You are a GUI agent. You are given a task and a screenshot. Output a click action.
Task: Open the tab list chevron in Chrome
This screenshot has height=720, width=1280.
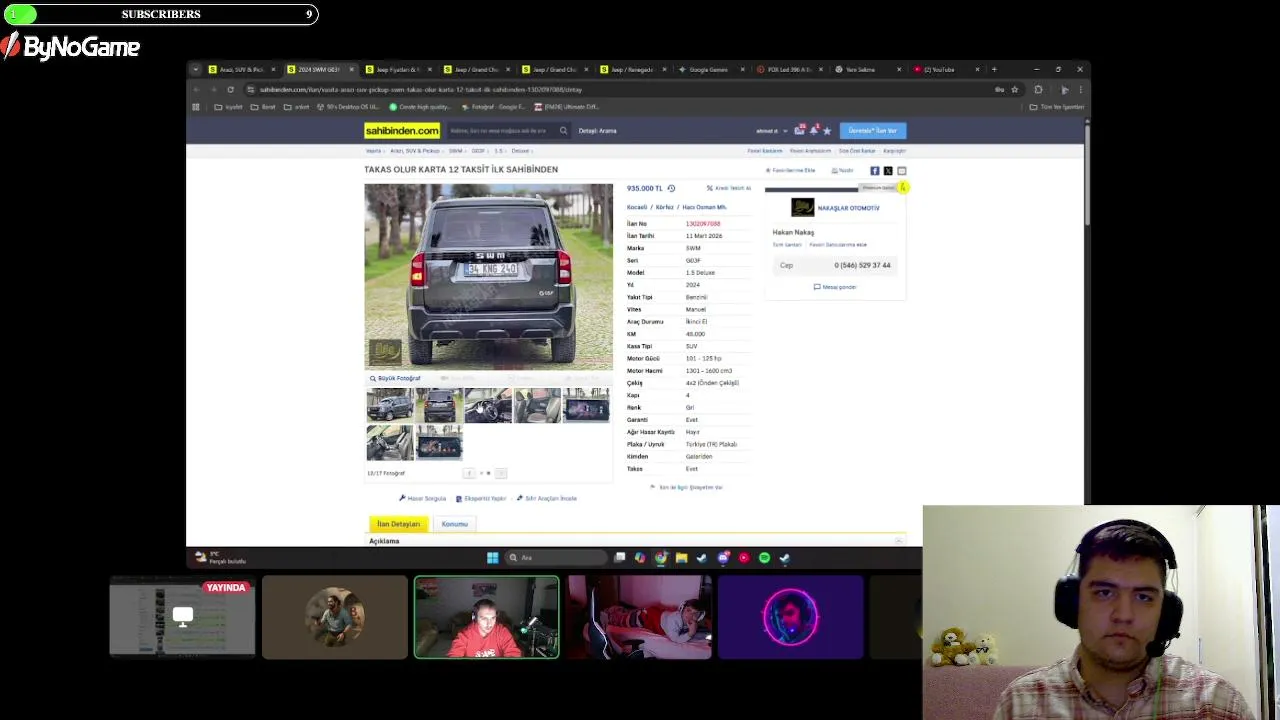point(196,69)
